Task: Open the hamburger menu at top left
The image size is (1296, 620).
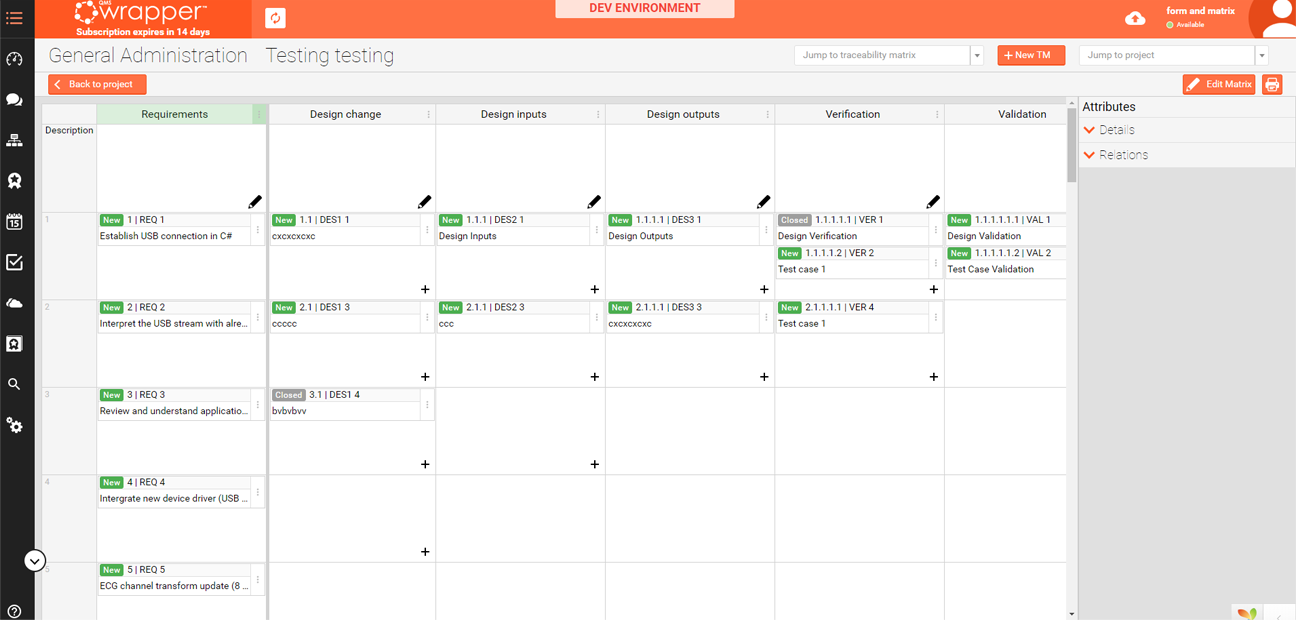Action: tap(15, 18)
